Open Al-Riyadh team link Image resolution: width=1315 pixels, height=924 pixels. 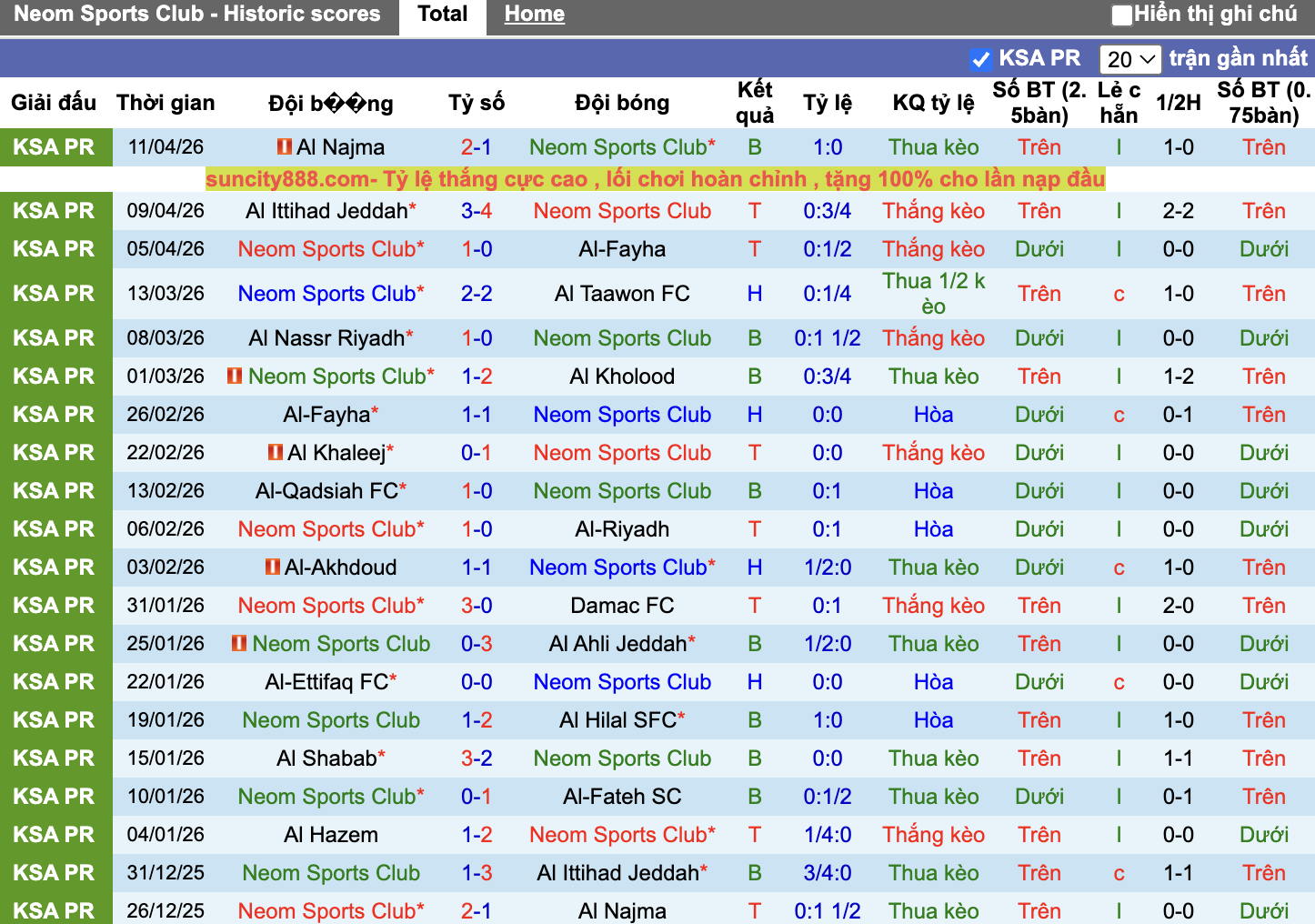622,529
